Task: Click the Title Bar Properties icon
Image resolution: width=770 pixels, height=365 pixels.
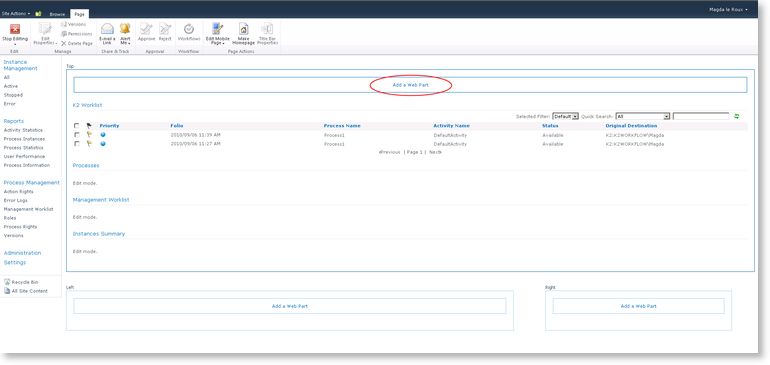Action: point(268,28)
